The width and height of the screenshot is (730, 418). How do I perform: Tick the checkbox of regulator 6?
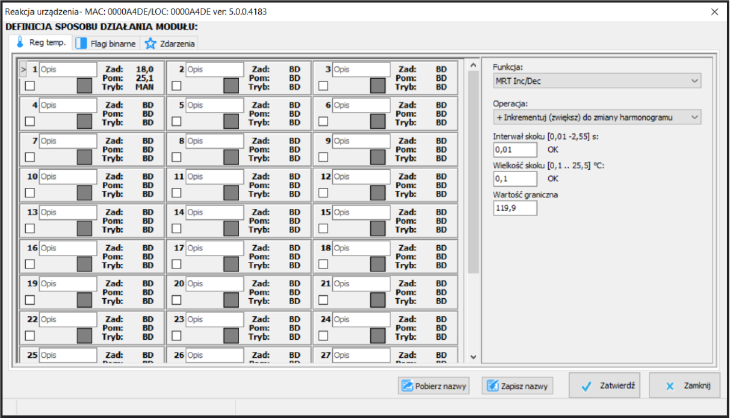[323, 121]
